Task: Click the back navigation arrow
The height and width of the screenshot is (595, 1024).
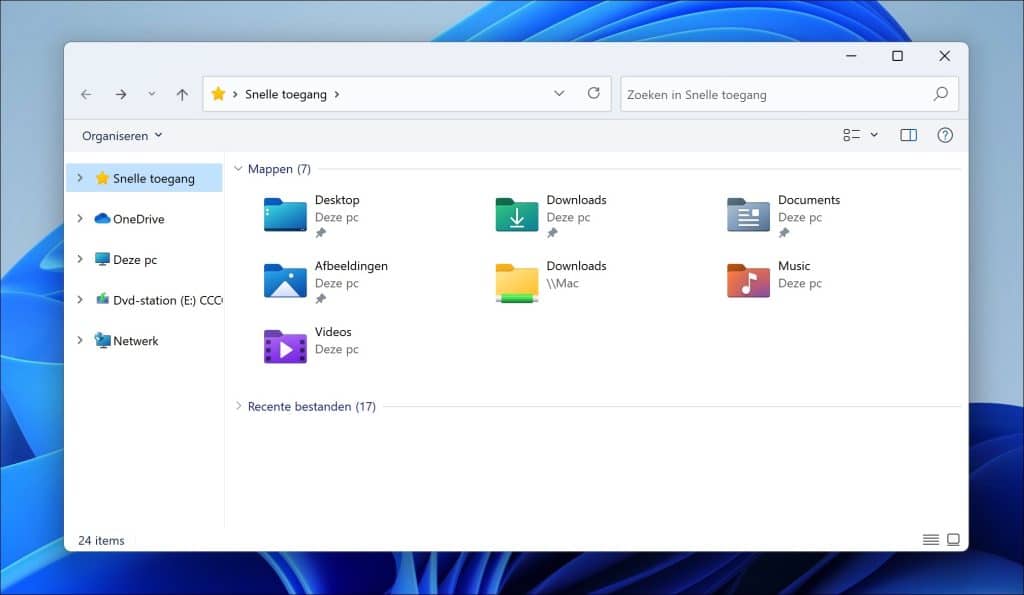Action: [x=86, y=93]
